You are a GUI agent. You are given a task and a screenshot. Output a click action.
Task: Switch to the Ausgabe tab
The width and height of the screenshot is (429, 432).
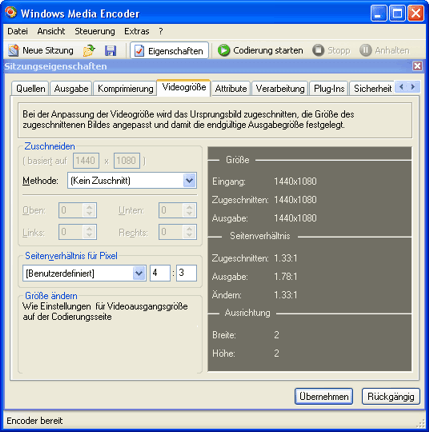coord(71,89)
